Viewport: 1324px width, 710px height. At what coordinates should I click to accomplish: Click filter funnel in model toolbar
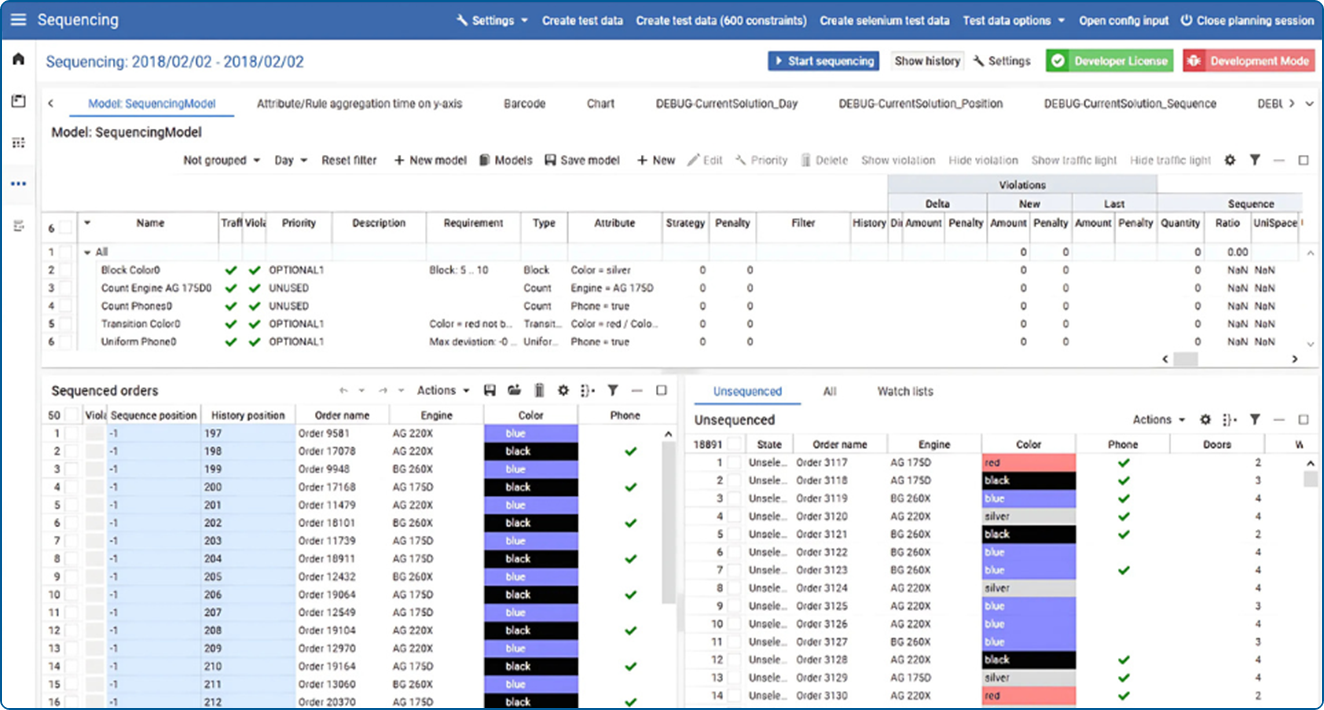click(x=1255, y=160)
